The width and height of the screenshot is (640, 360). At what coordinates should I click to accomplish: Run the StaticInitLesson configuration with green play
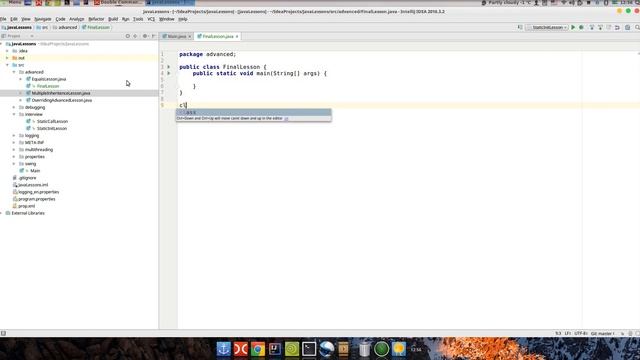[x=573, y=27]
